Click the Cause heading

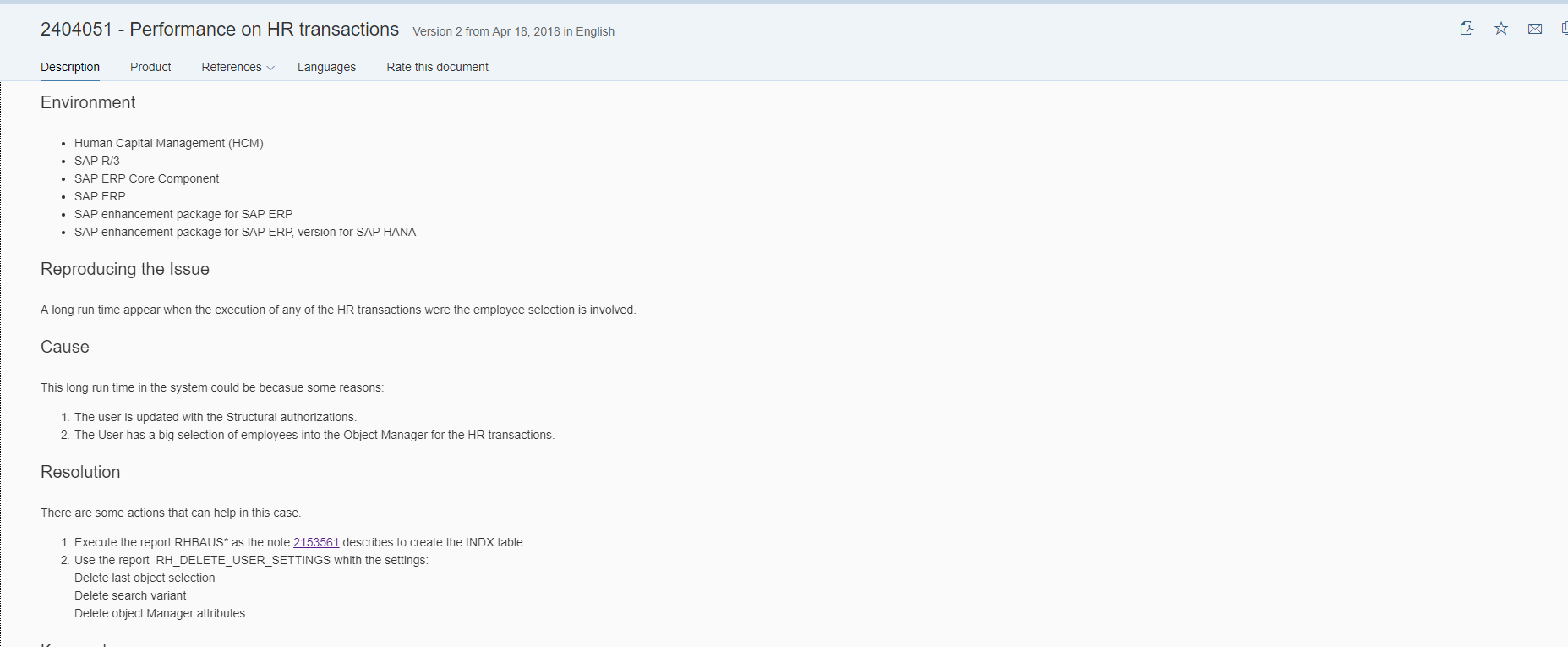click(x=65, y=347)
